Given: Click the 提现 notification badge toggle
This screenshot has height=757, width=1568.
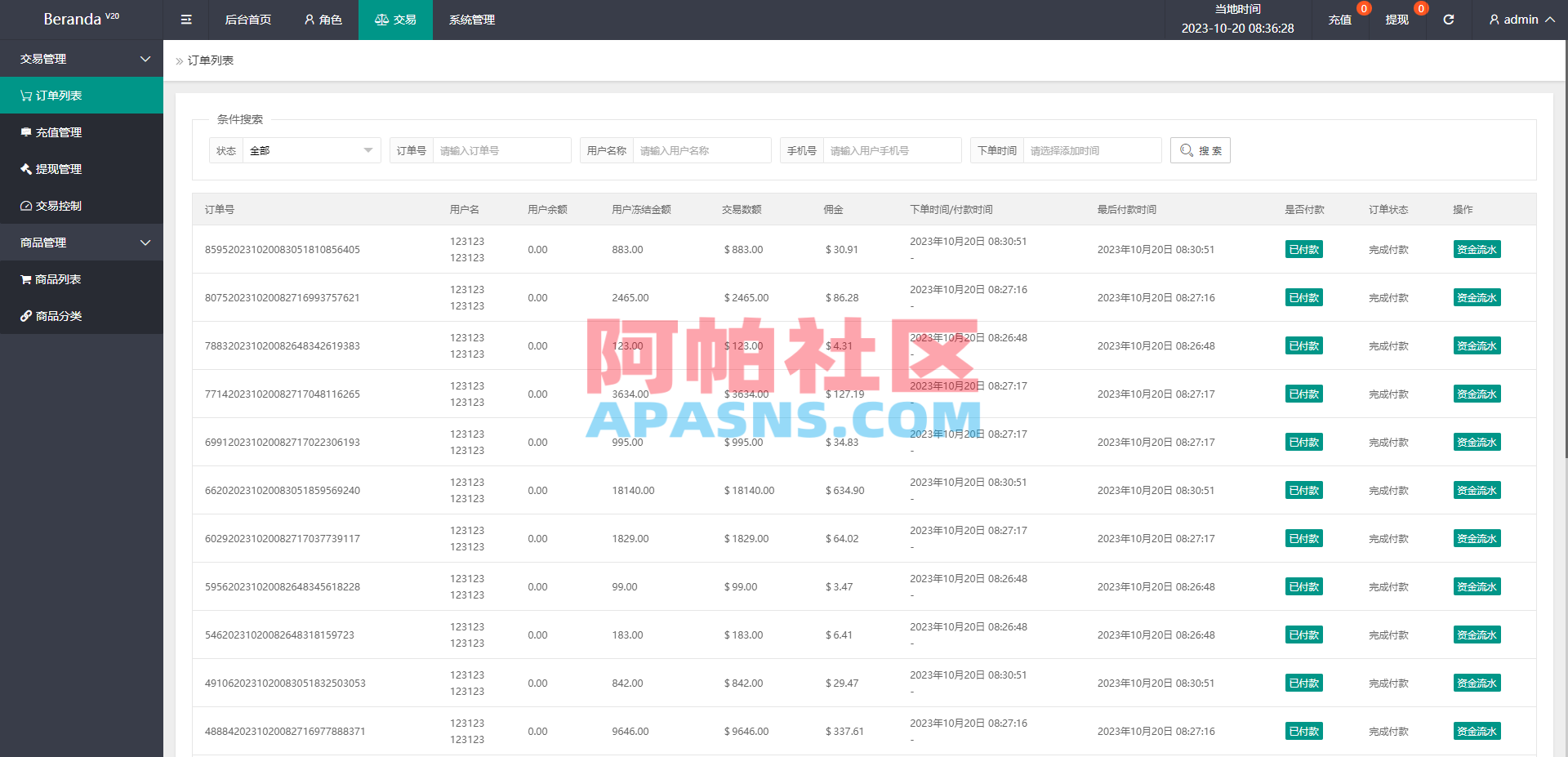Looking at the screenshot, I should click(1420, 9).
